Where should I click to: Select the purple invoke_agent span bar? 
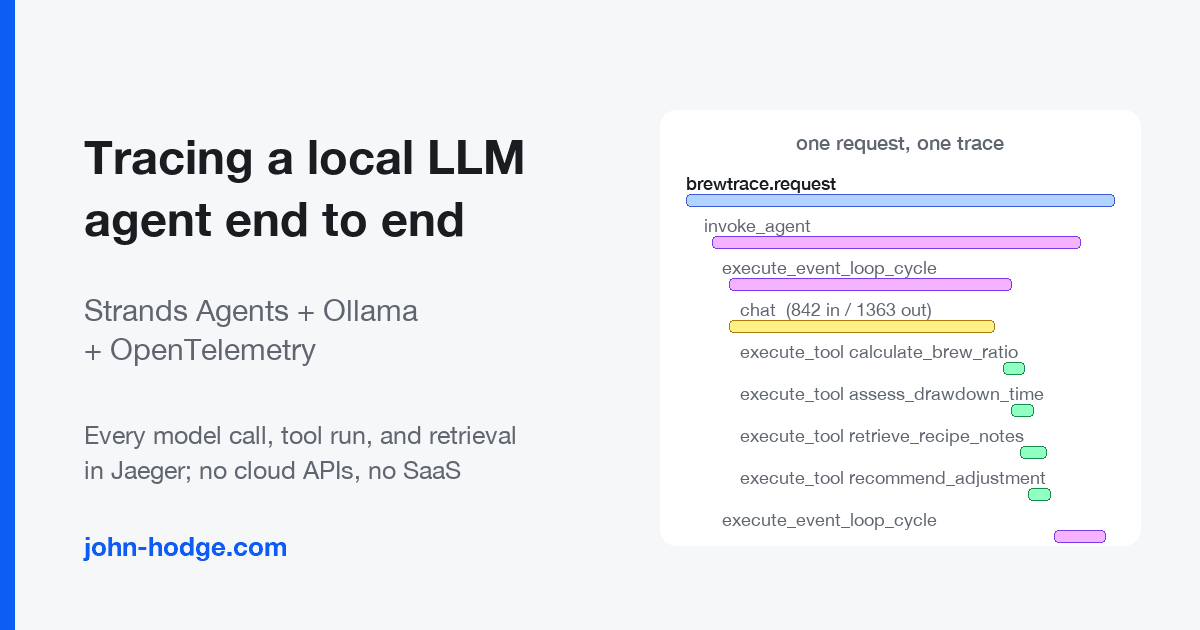(x=896, y=242)
